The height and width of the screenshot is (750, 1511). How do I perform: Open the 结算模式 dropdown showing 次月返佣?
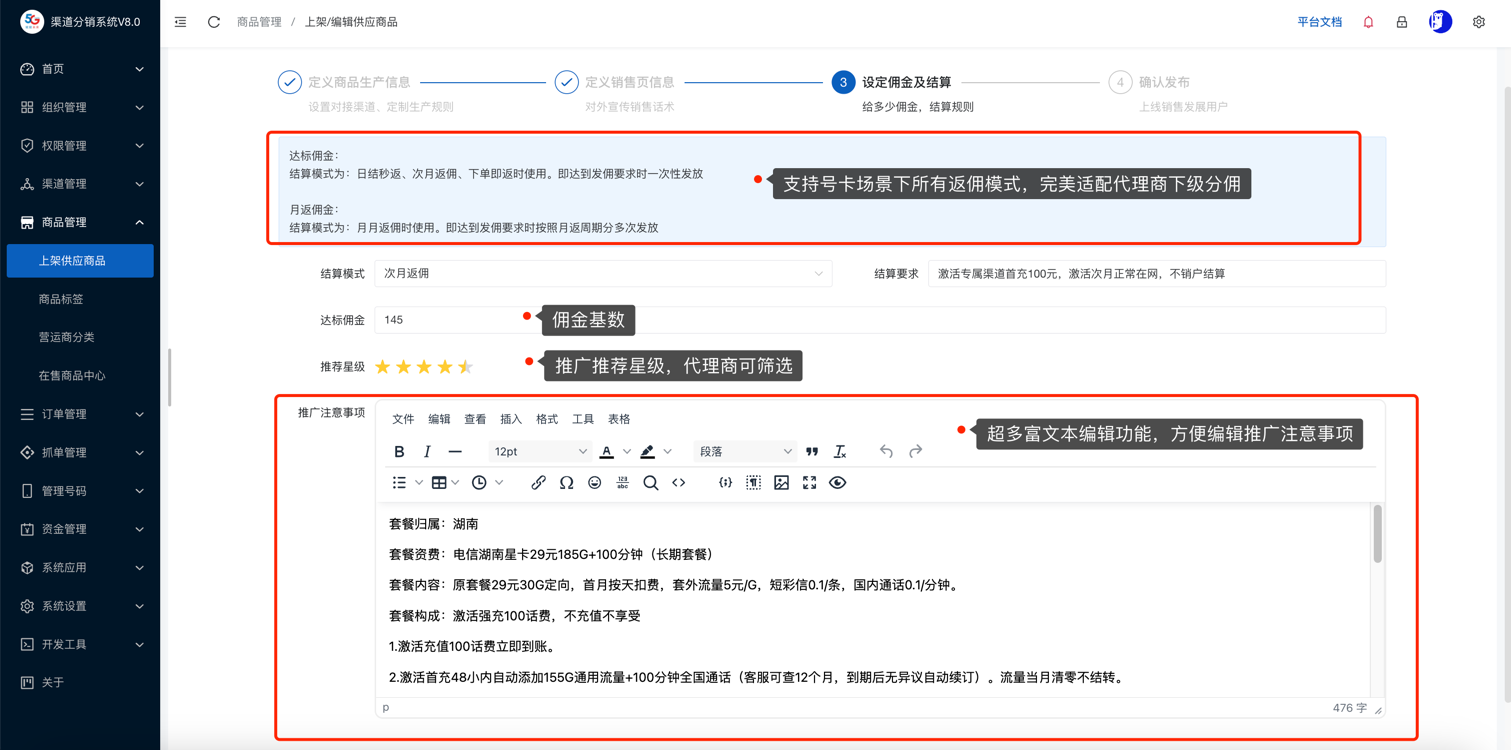pos(603,273)
